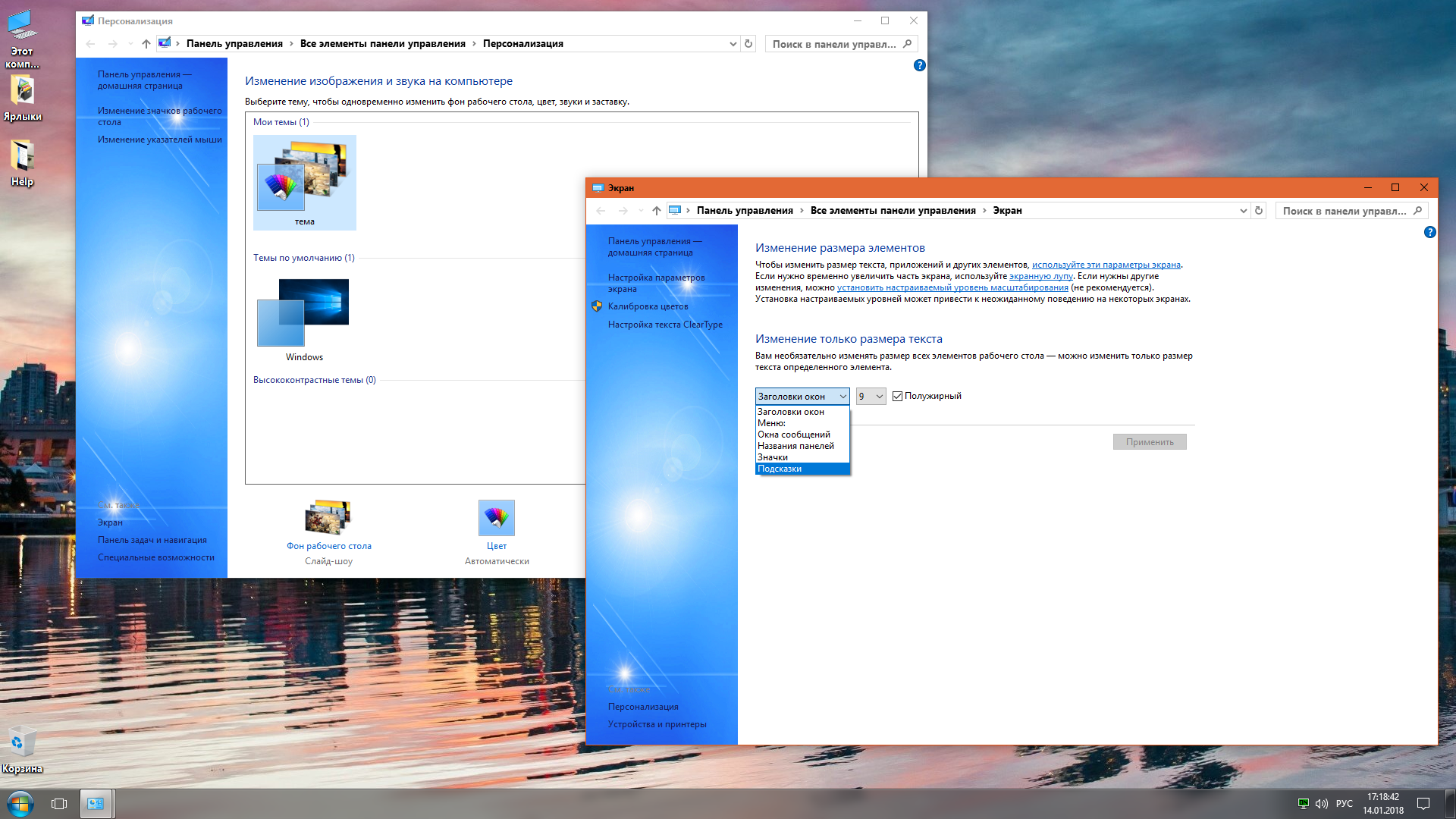The image size is (1456, 819).
Task: Expand address history dropdown in Personalization window
Action: tap(733, 44)
